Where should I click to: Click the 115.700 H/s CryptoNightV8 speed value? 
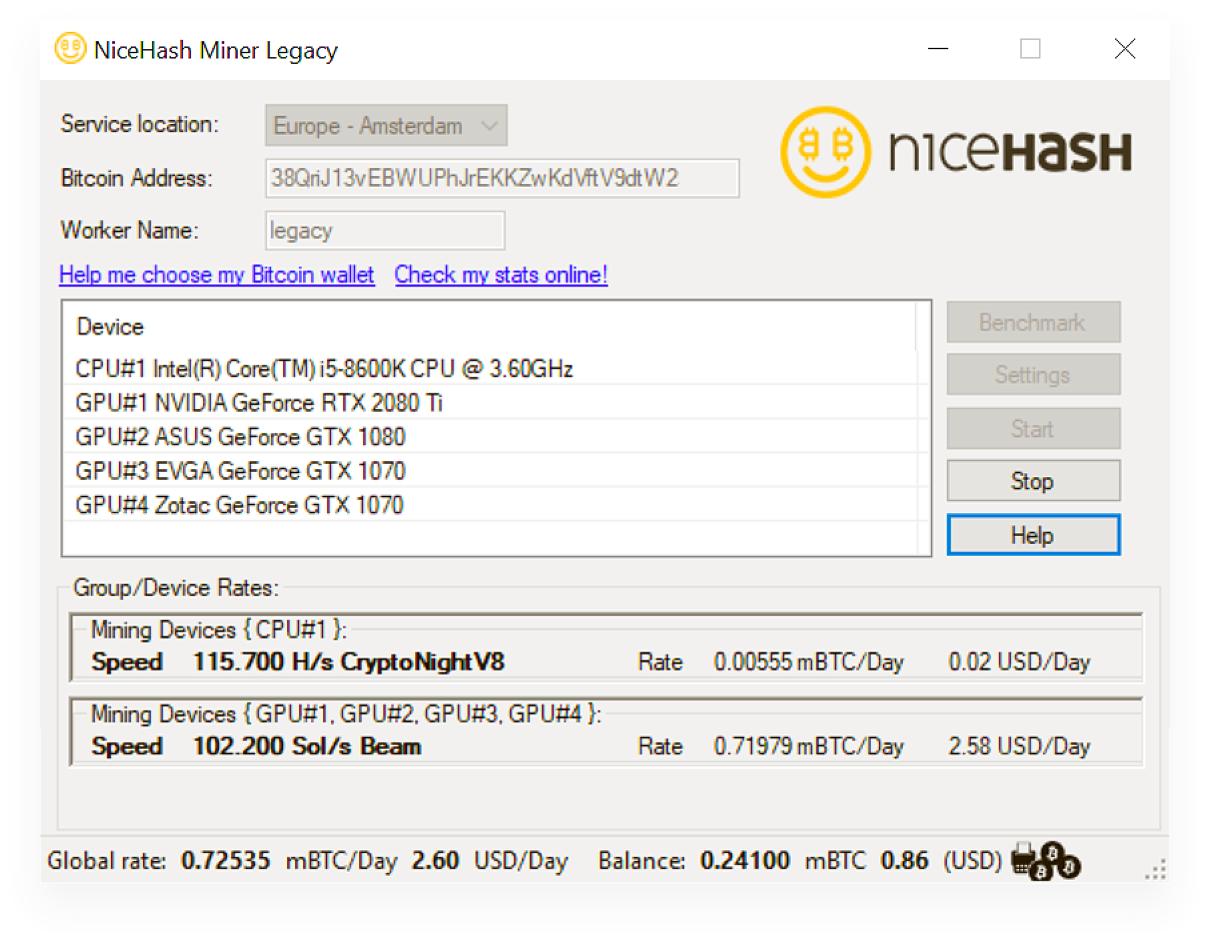click(x=349, y=662)
